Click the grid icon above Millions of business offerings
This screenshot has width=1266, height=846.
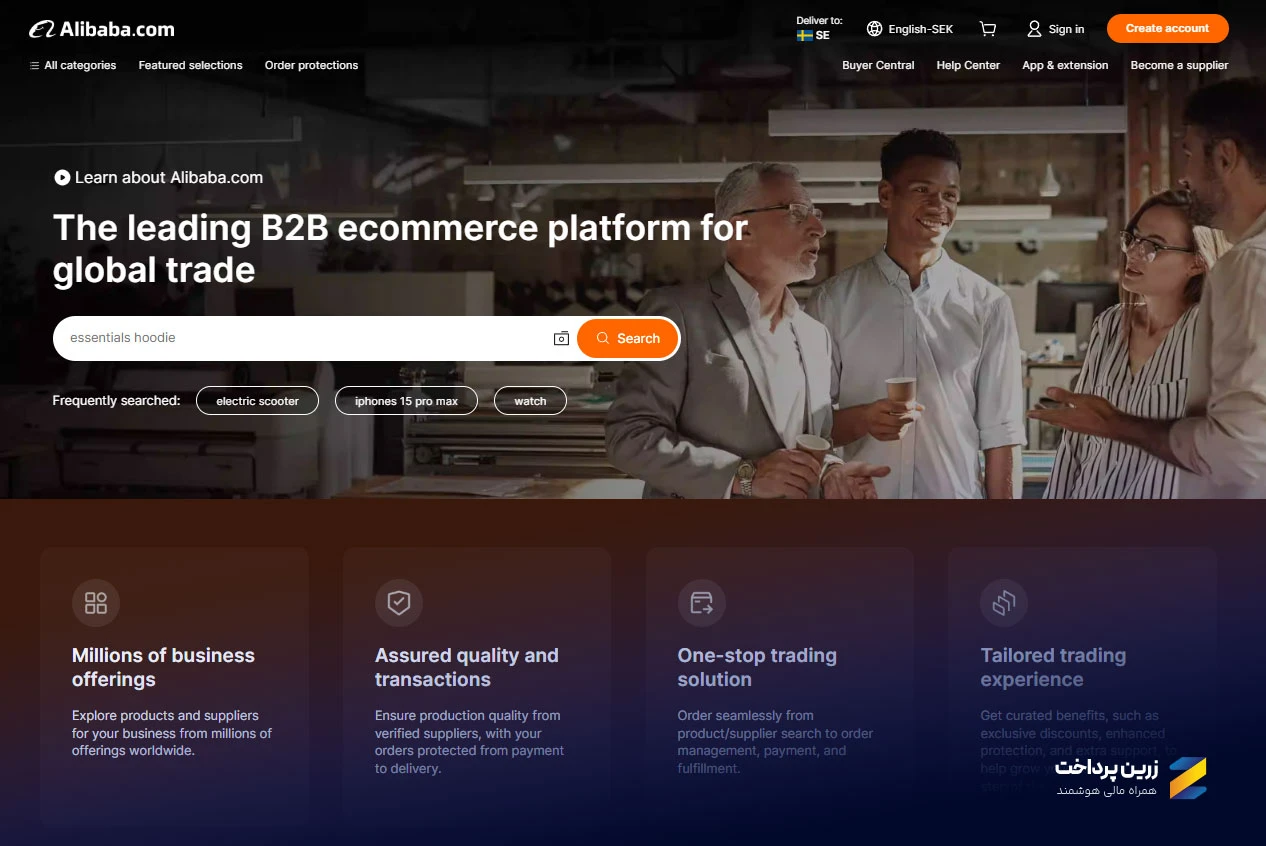[95, 603]
